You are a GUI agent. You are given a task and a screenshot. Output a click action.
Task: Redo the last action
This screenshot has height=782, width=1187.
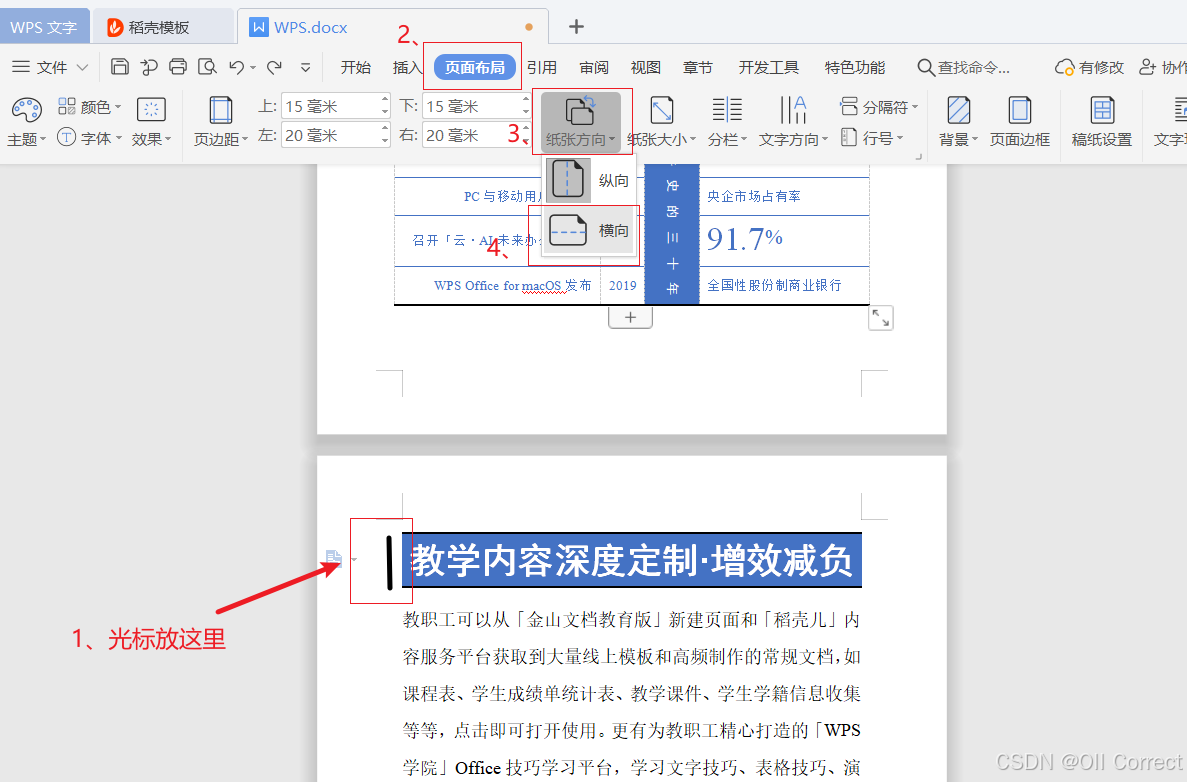pyautogui.click(x=274, y=67)
